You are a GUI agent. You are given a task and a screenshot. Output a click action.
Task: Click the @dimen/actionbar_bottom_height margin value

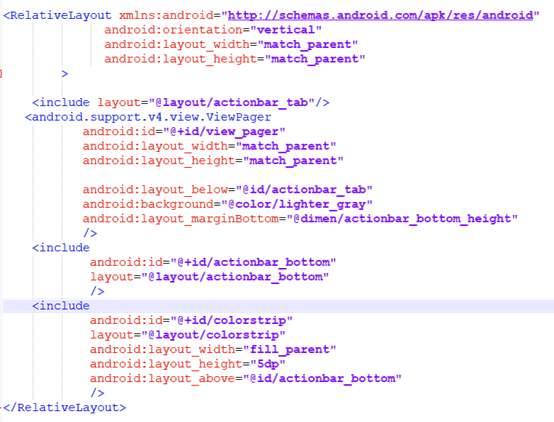point(402,219)
